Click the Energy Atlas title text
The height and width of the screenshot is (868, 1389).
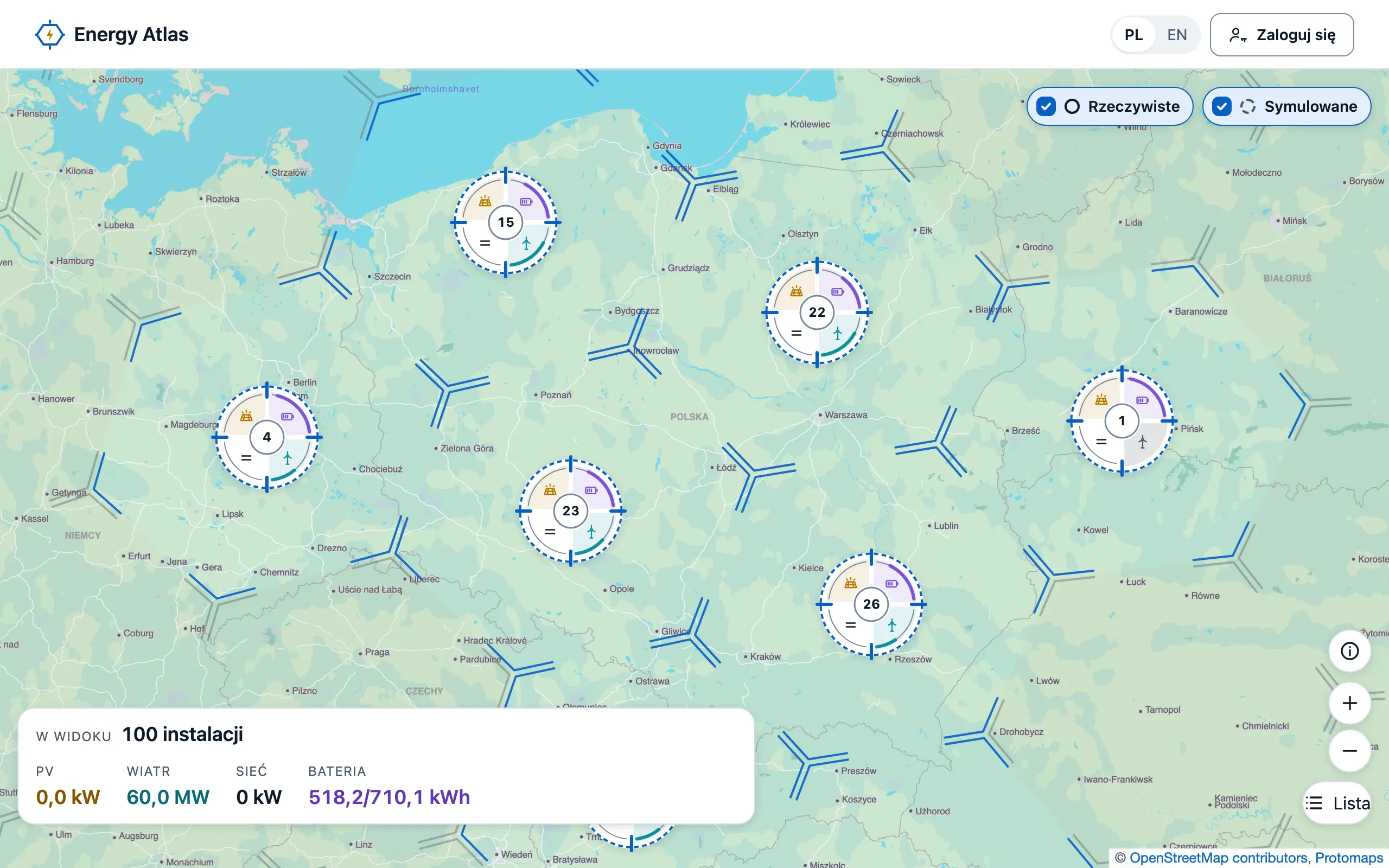[x=131, y=35]
